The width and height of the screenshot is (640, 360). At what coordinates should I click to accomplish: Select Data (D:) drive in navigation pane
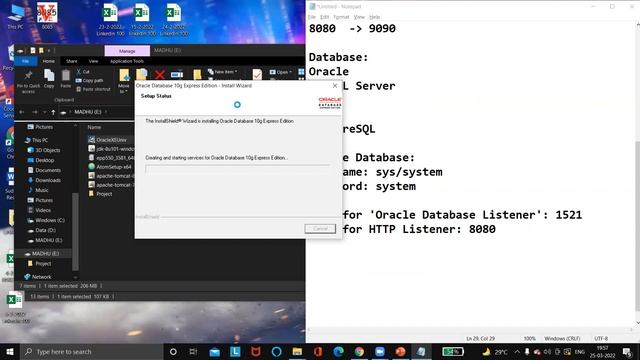(45, 230)
